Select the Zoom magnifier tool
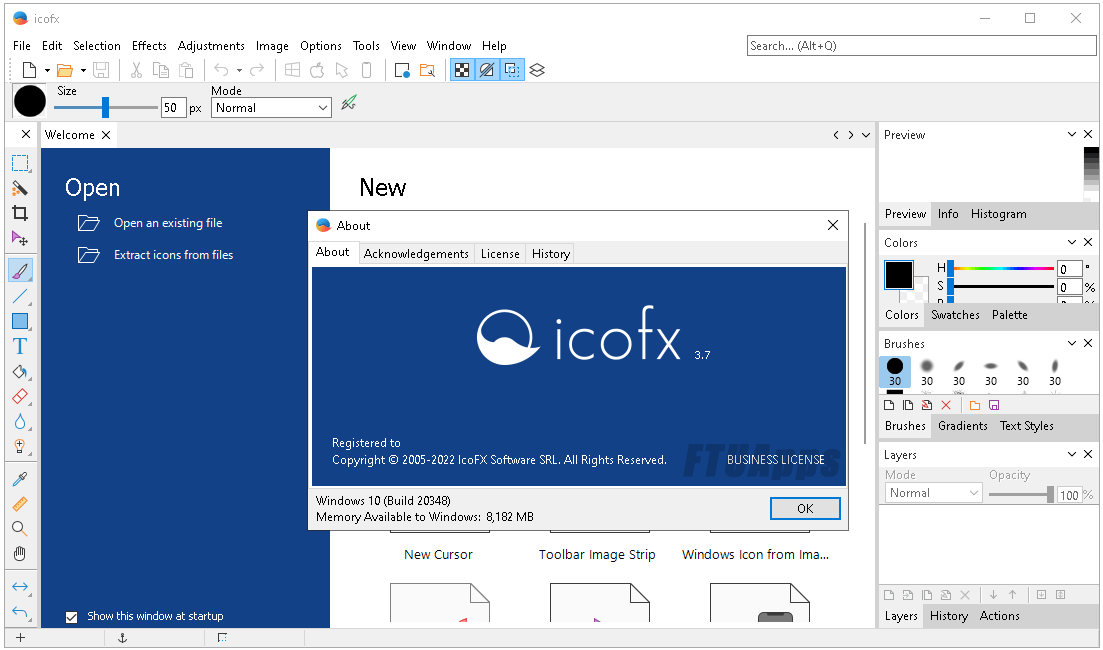This screenshot has height=650, width=1103. 20,528
